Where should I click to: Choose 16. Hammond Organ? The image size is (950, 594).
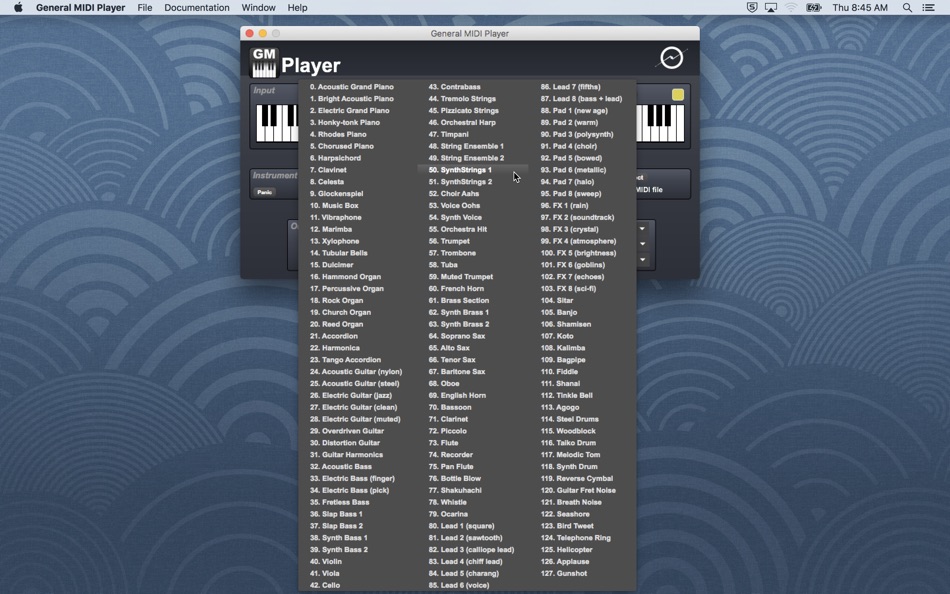click(345, 277)
